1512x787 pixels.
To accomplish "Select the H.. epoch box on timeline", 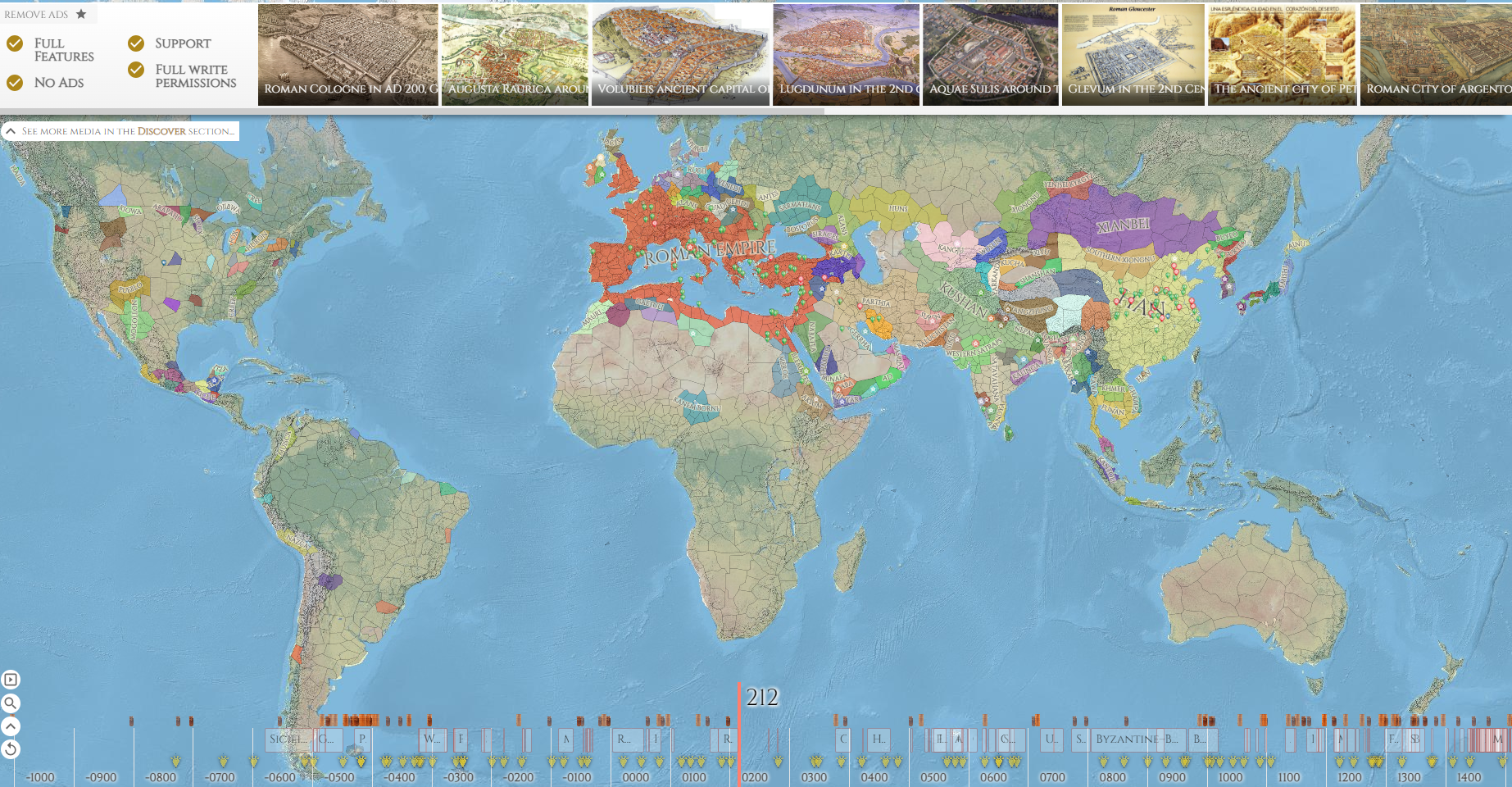I will coord(879,739).
